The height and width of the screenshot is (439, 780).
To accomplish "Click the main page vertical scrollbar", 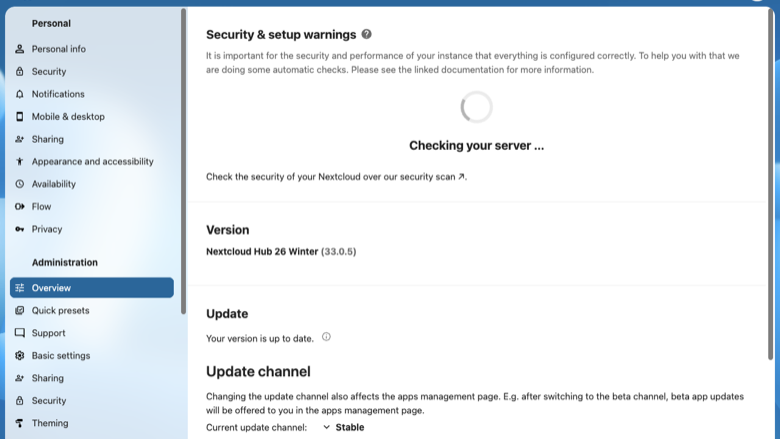I will coord(771,184).
